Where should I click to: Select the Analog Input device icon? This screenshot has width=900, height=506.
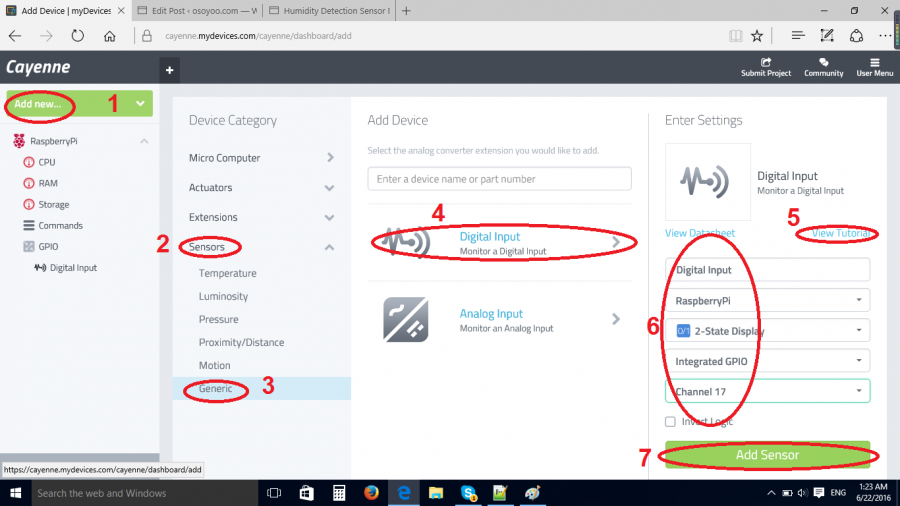406,319
